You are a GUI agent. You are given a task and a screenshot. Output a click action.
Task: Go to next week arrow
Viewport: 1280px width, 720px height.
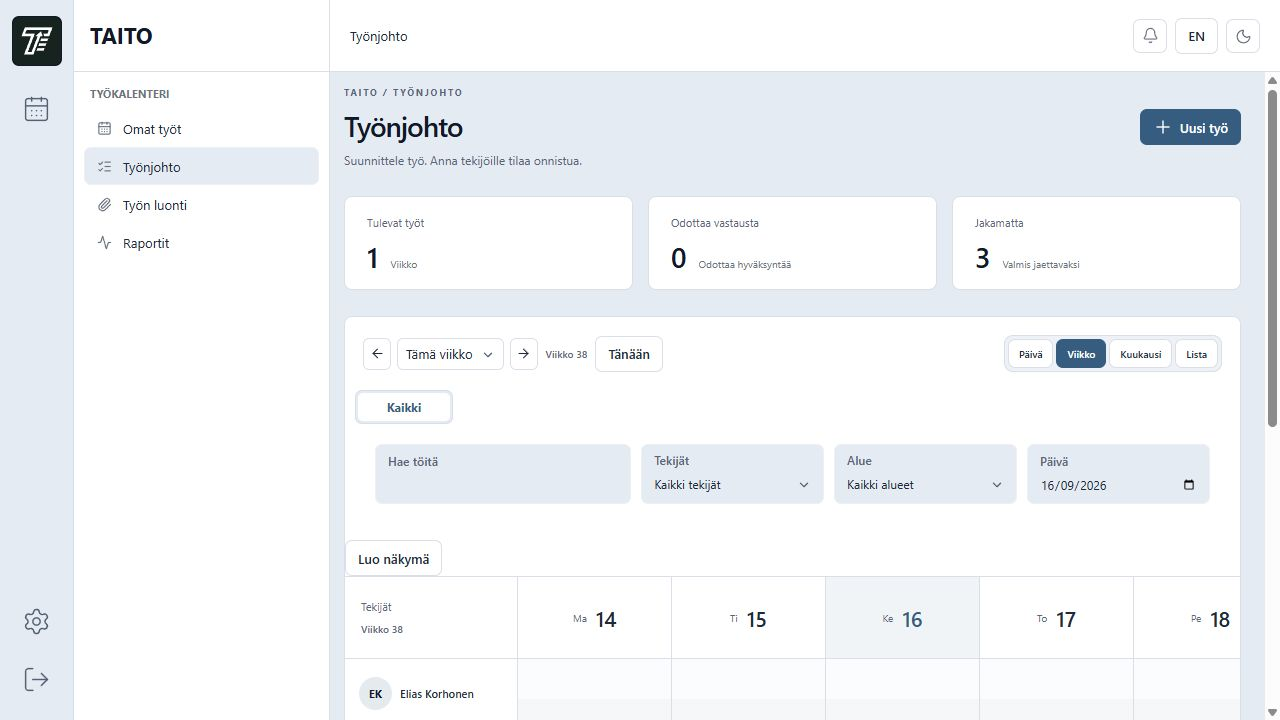coord(524,354)
